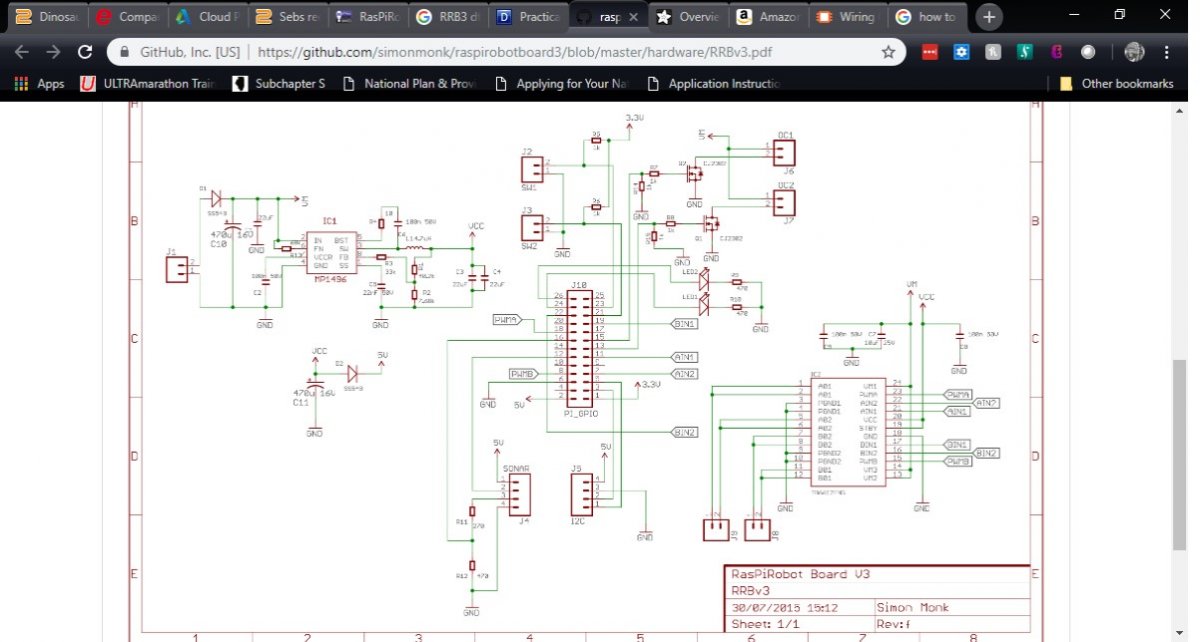Click the 'IC1' component label
1200x642 pixels.
pyautogui.click(x=330, y=220)
